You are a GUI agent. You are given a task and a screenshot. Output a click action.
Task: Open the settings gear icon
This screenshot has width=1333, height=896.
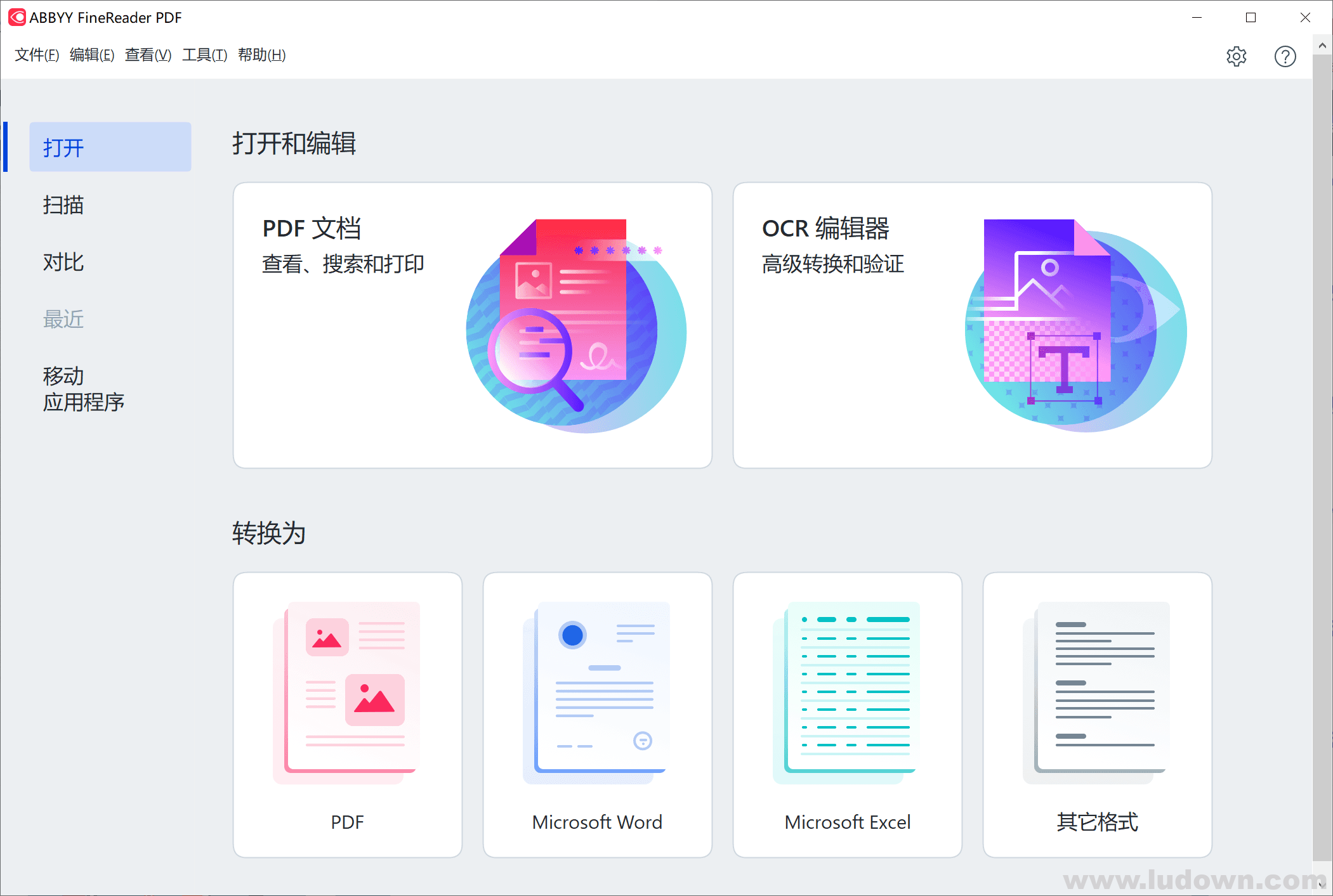click(1236, 56)
